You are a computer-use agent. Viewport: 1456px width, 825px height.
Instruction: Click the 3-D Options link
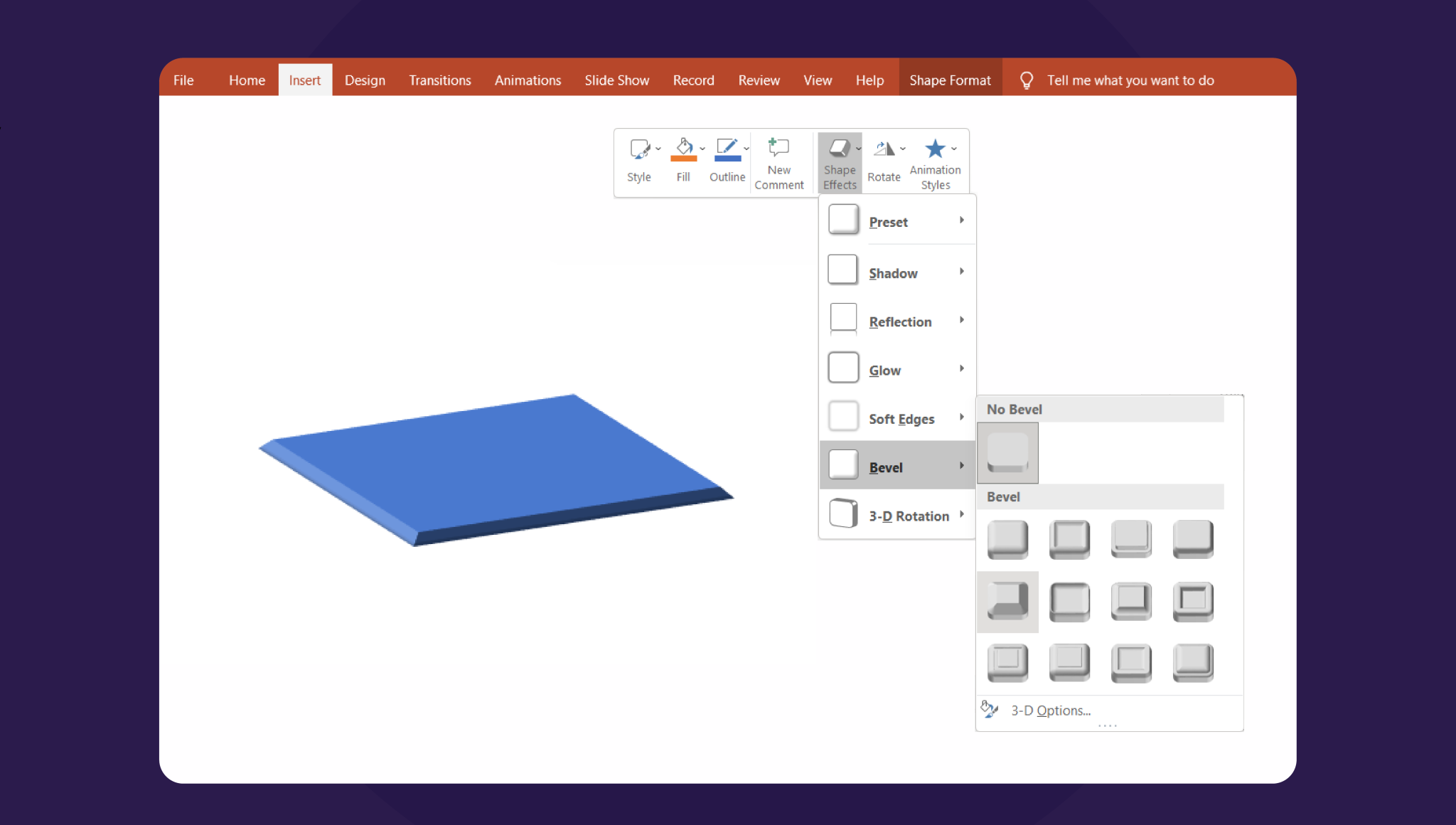[1052, 710]
